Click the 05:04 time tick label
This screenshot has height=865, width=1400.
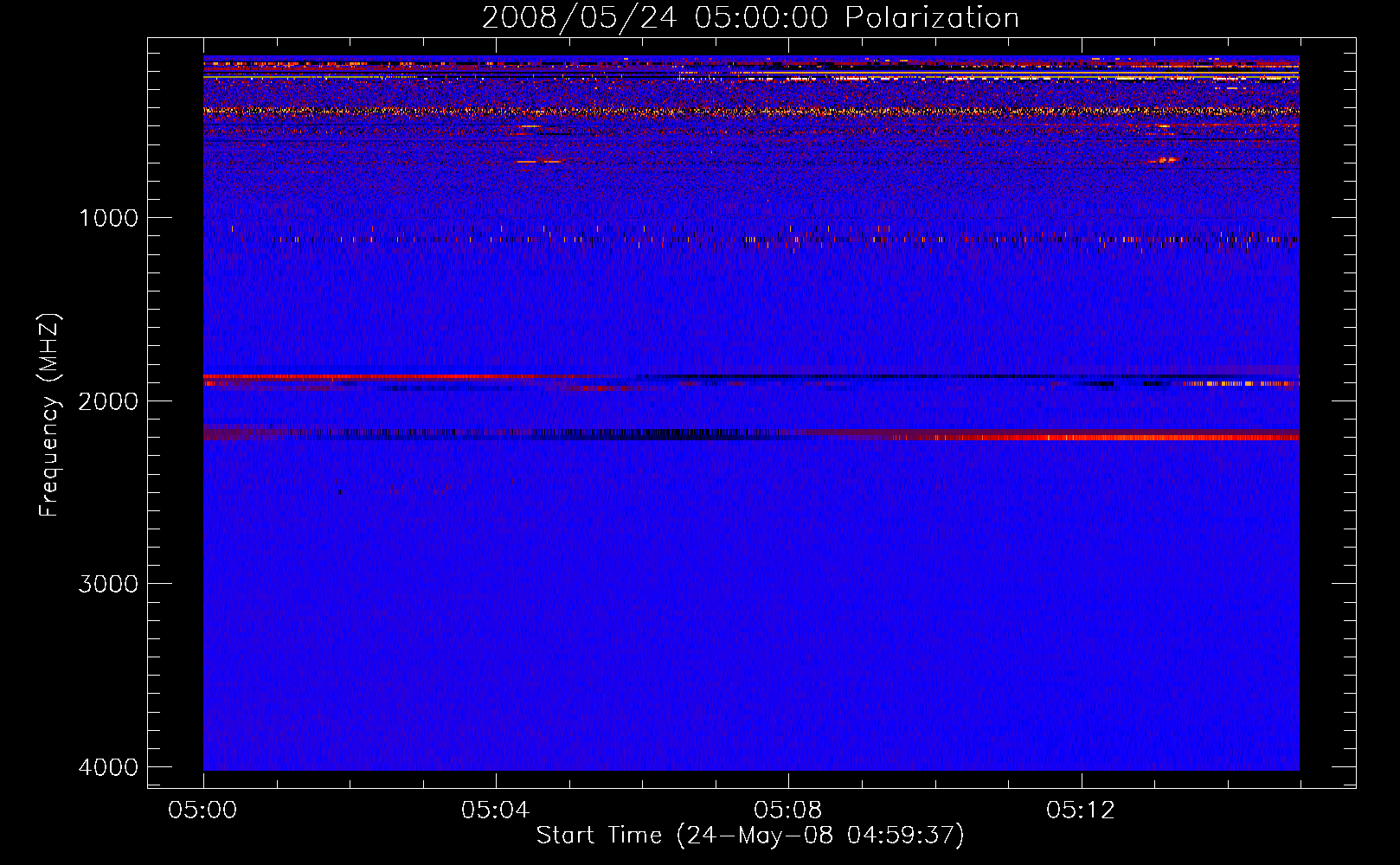coord(495,811)
